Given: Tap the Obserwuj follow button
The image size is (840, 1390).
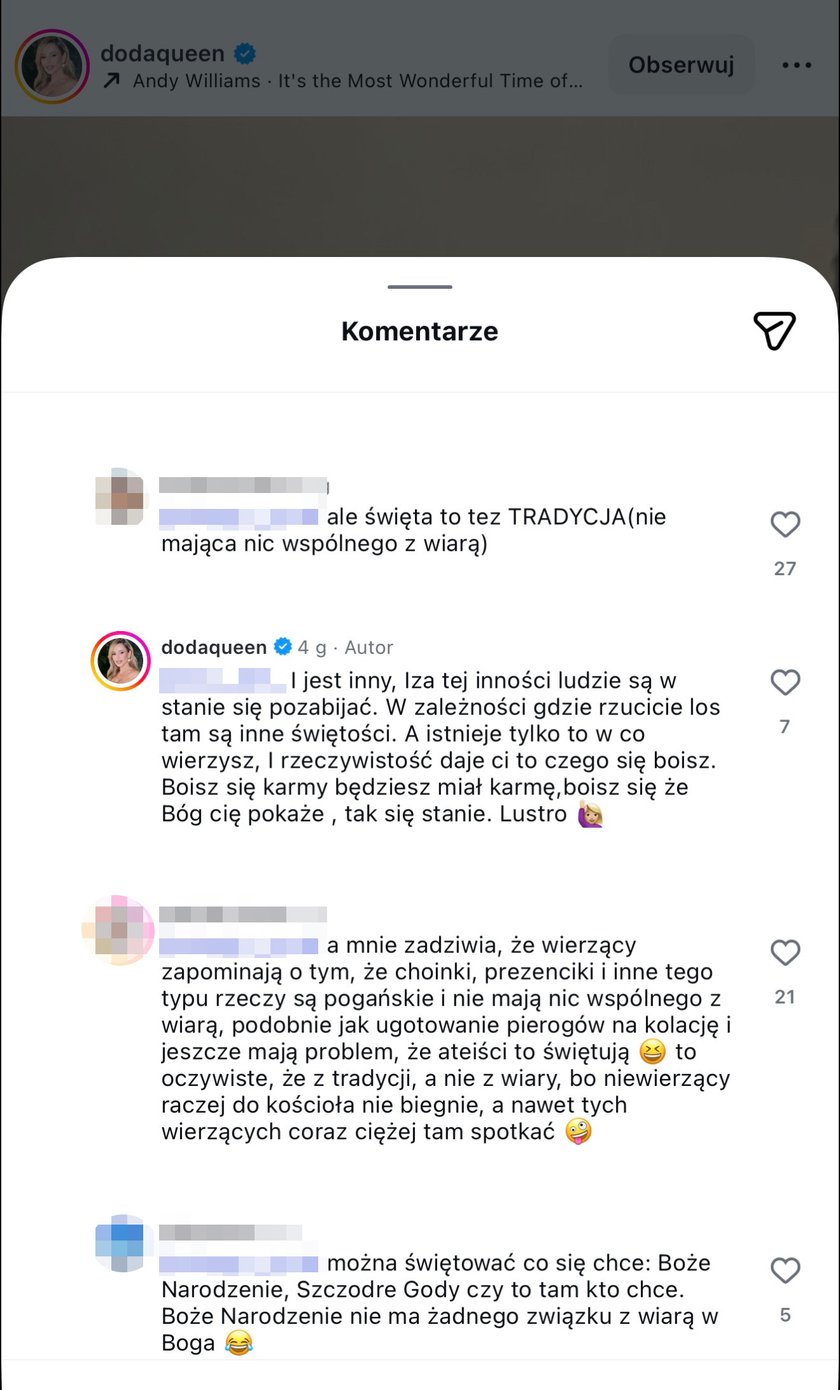Looking at the screenshot, I should (681, 65).
